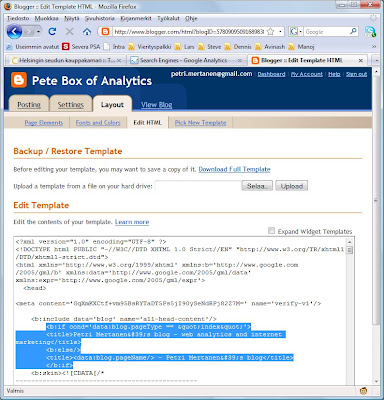
Task: Open the address bar history dropdown
Action: pyautogui.click(x=280, y=32)
